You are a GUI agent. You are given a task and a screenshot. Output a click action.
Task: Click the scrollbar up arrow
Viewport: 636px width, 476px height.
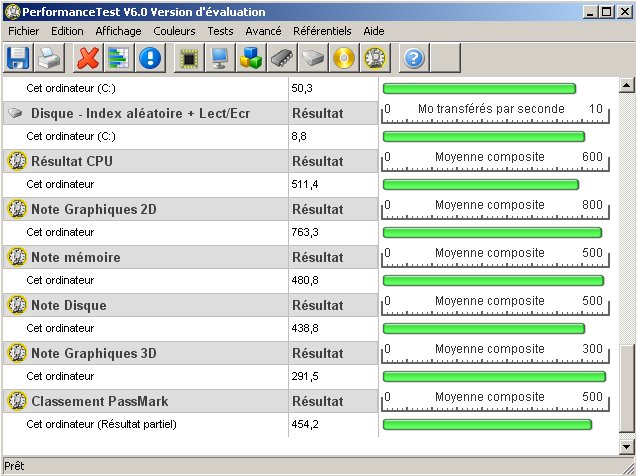[x=627, y=85]
